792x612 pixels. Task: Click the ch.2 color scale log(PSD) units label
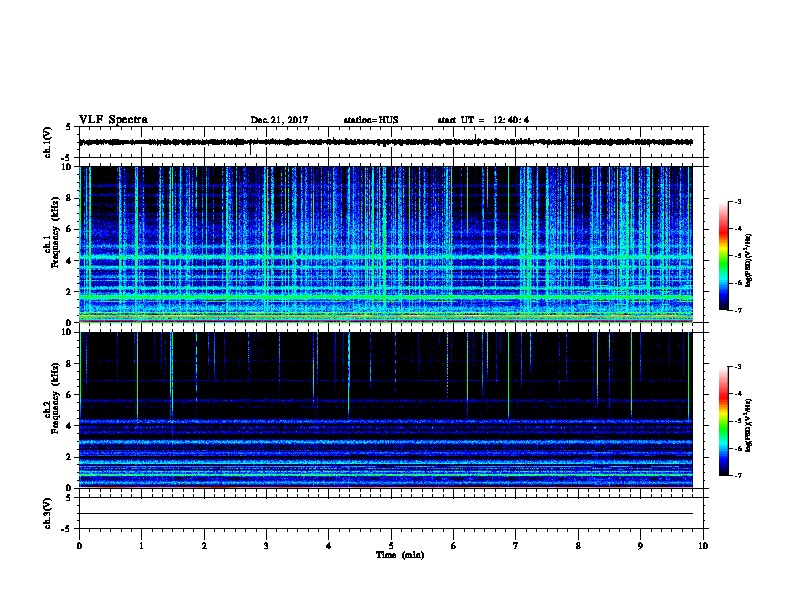tap(749, 426)
